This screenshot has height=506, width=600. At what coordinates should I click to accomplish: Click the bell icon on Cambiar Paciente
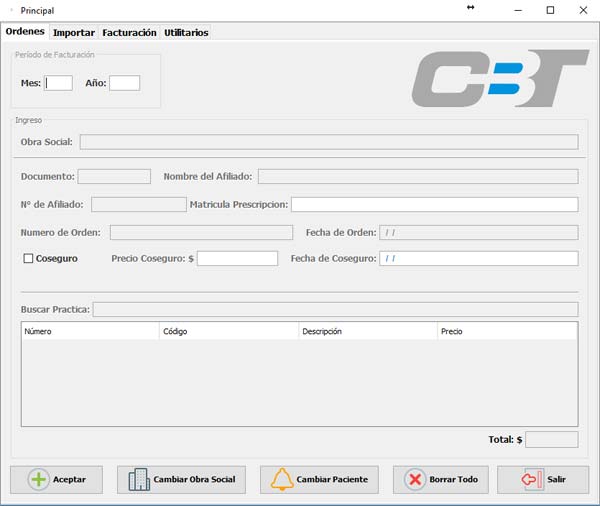coord(282,479)
